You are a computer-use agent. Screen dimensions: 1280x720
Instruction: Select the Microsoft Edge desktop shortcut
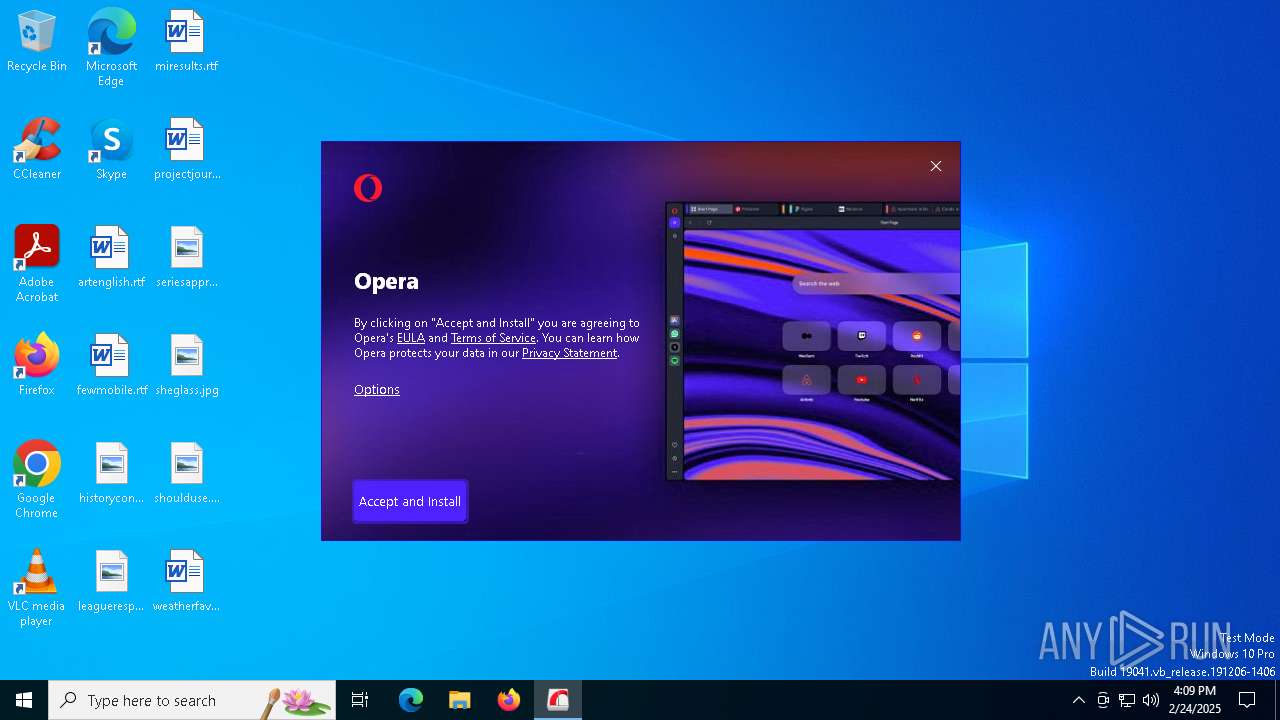tap(111, 47)
